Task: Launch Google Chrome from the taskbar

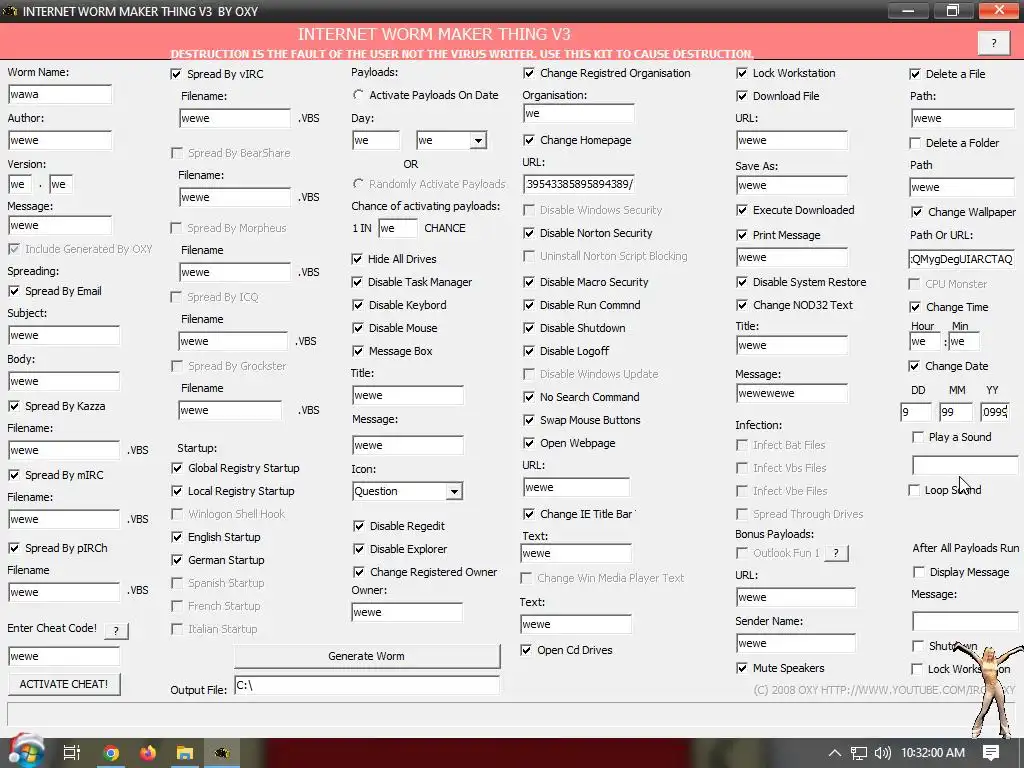Action: [111, 753]
